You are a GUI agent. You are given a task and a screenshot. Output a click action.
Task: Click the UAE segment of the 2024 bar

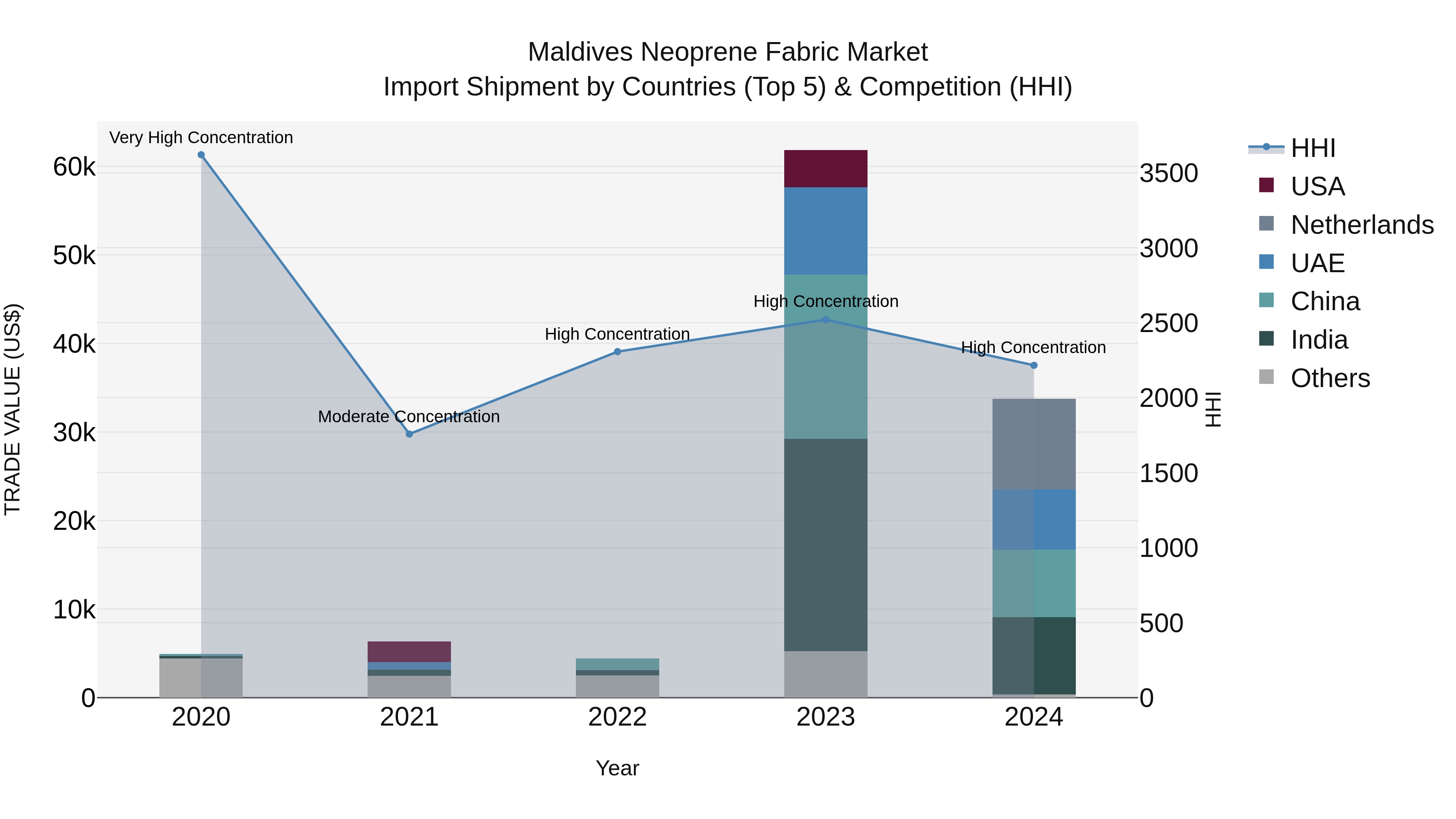(1034, 519)
